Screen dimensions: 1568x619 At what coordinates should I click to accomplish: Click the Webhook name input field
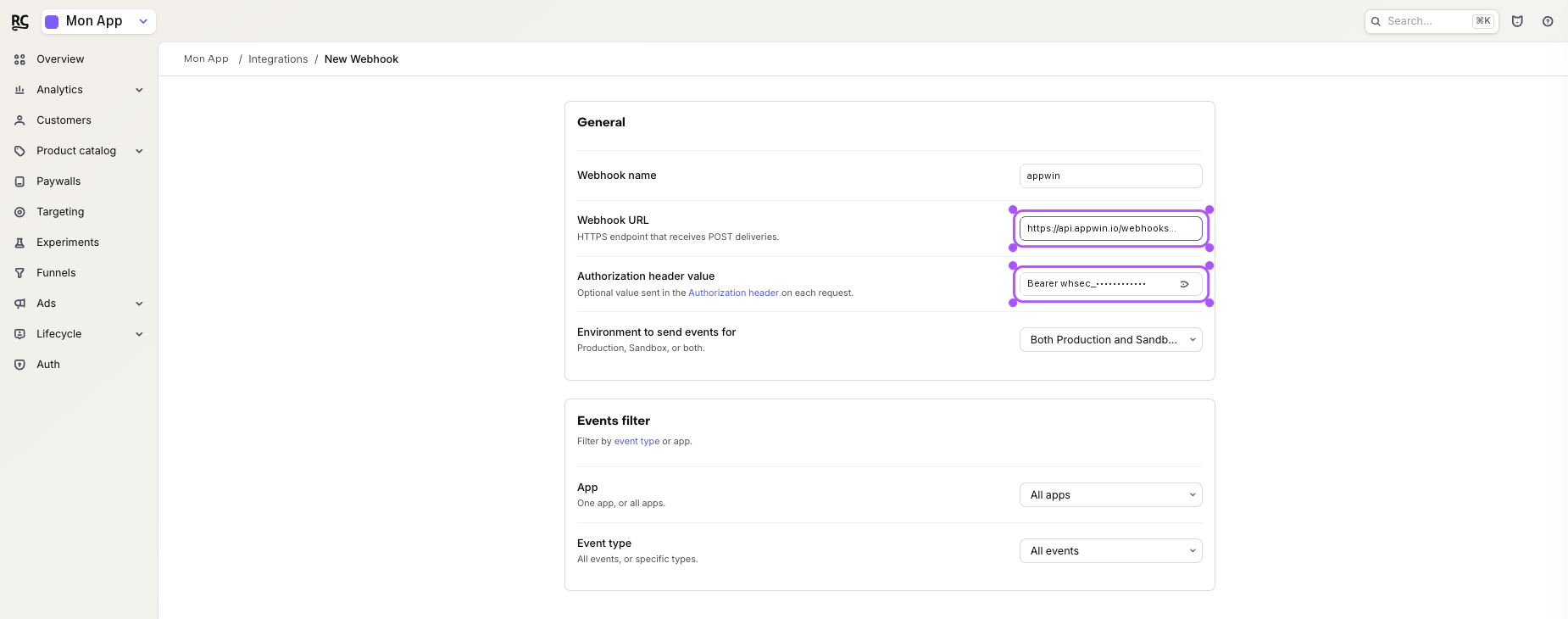pyautogui.click(x=1110, y=176)
